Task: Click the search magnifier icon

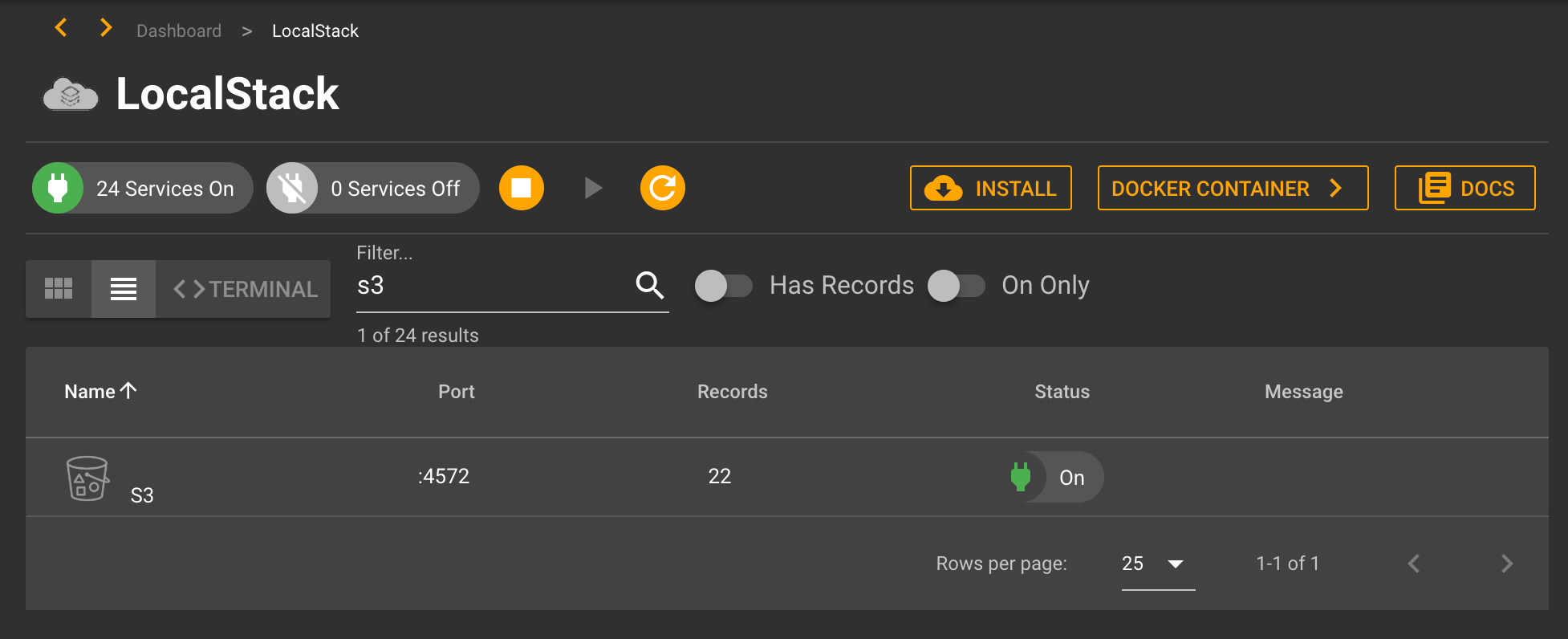Action: coord(650,285)
